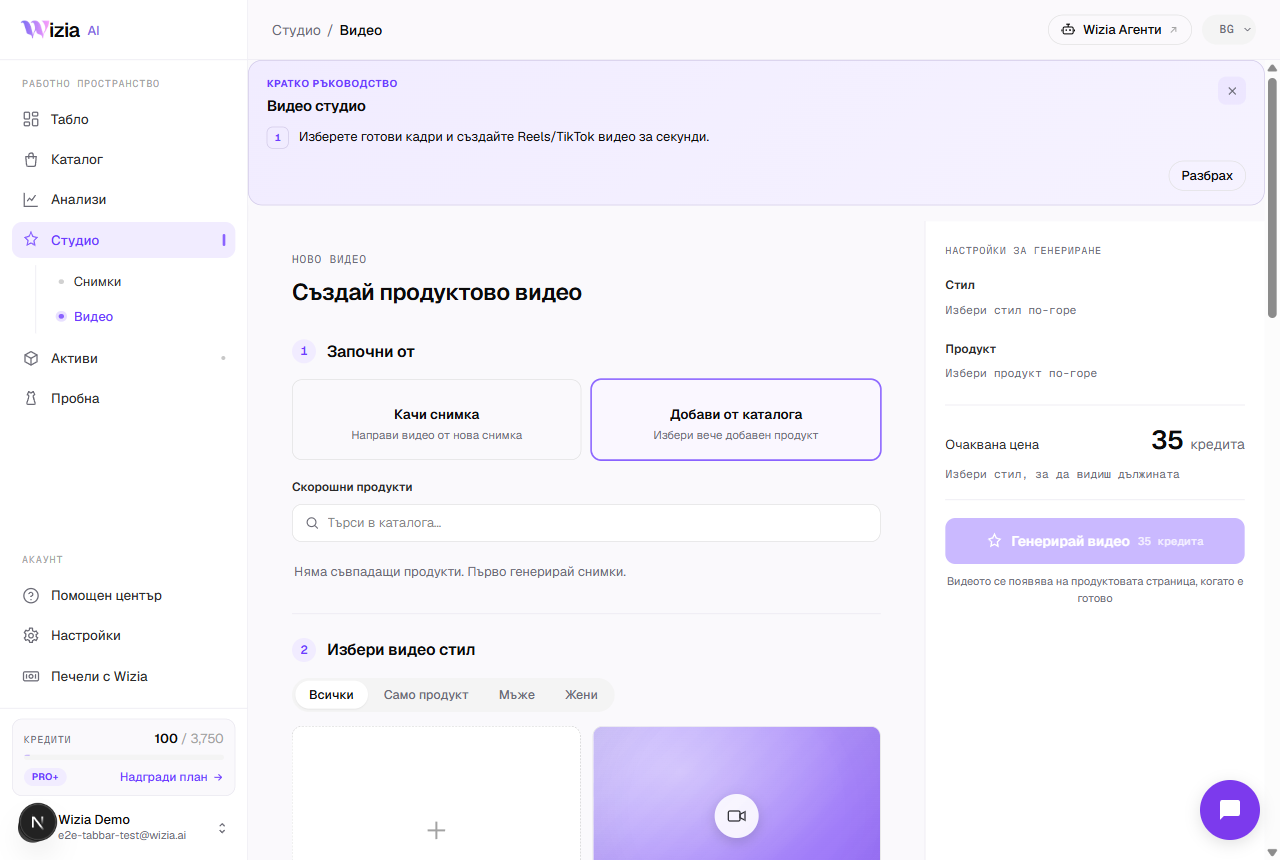1280x860 pixels.
Task: Open Пробна in the sidebar
Action: [123, 398]
